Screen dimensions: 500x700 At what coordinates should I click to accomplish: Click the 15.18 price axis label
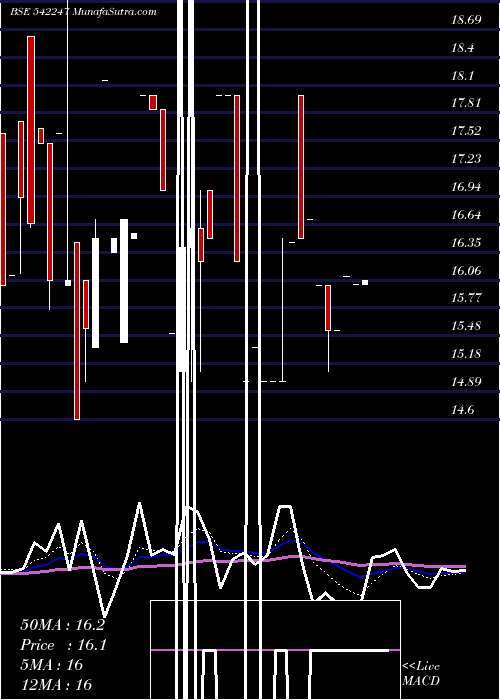(466, 354)
